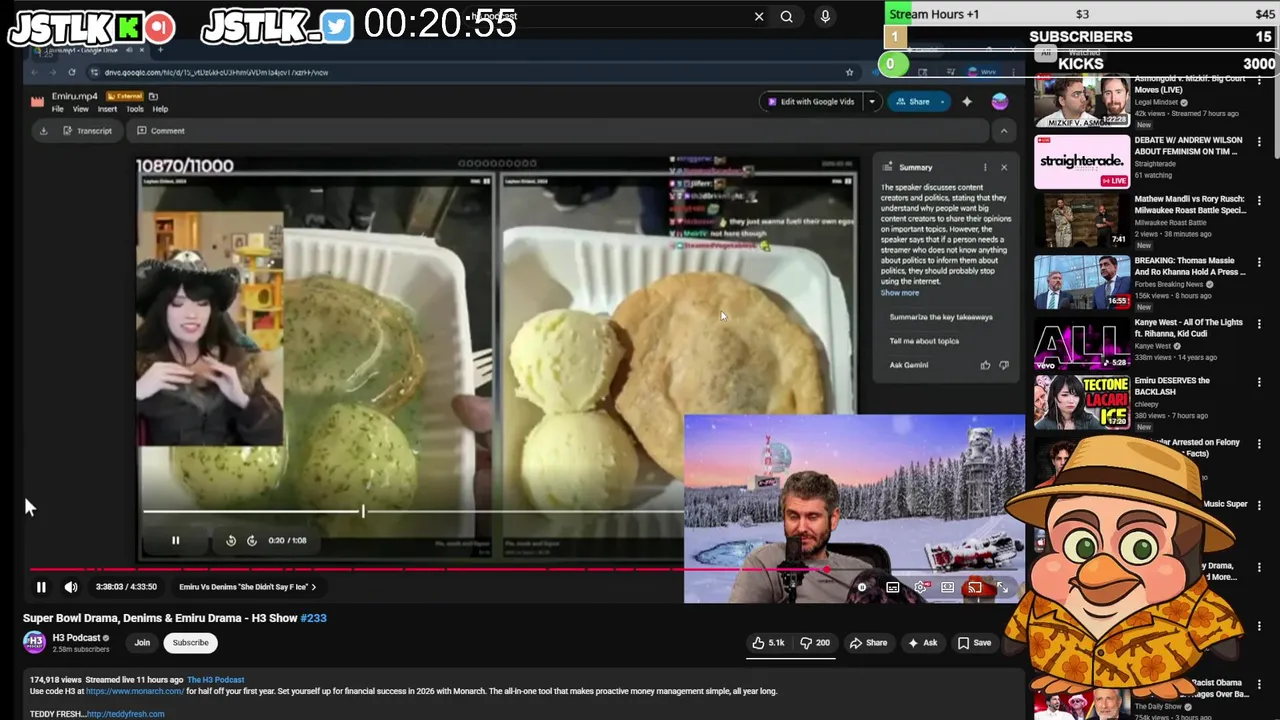Open Summary panel three-dot options
This screenshot has width=1280, height=720.
(985, 167)
